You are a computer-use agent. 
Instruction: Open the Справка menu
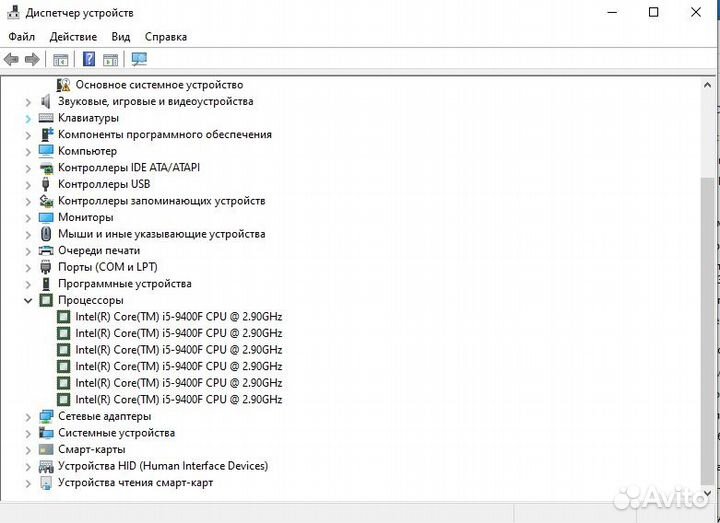166,37
